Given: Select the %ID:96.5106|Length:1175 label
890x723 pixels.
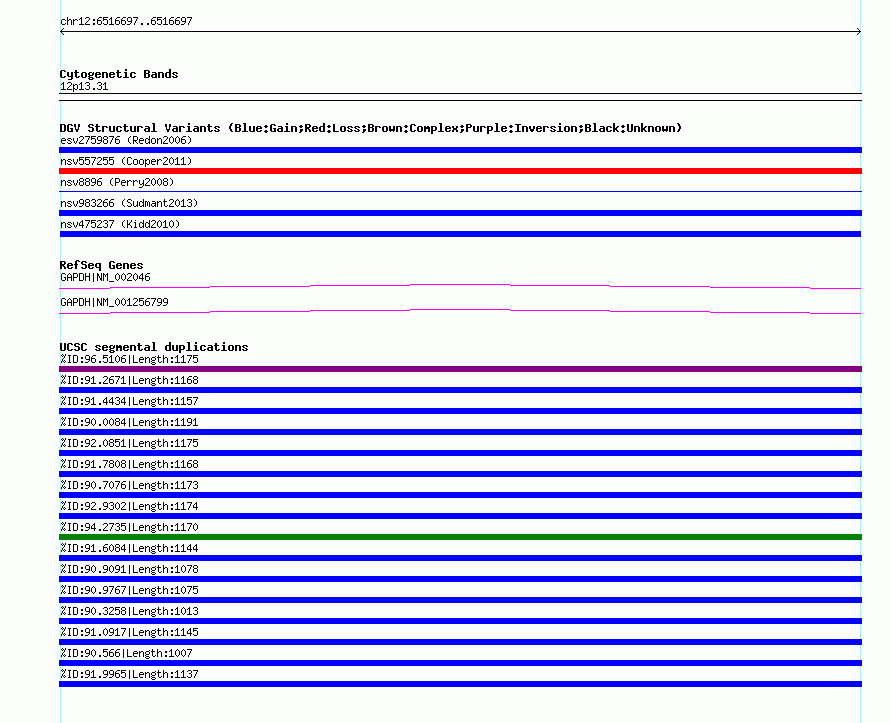Looking at the screenshot, I should 129,359.
